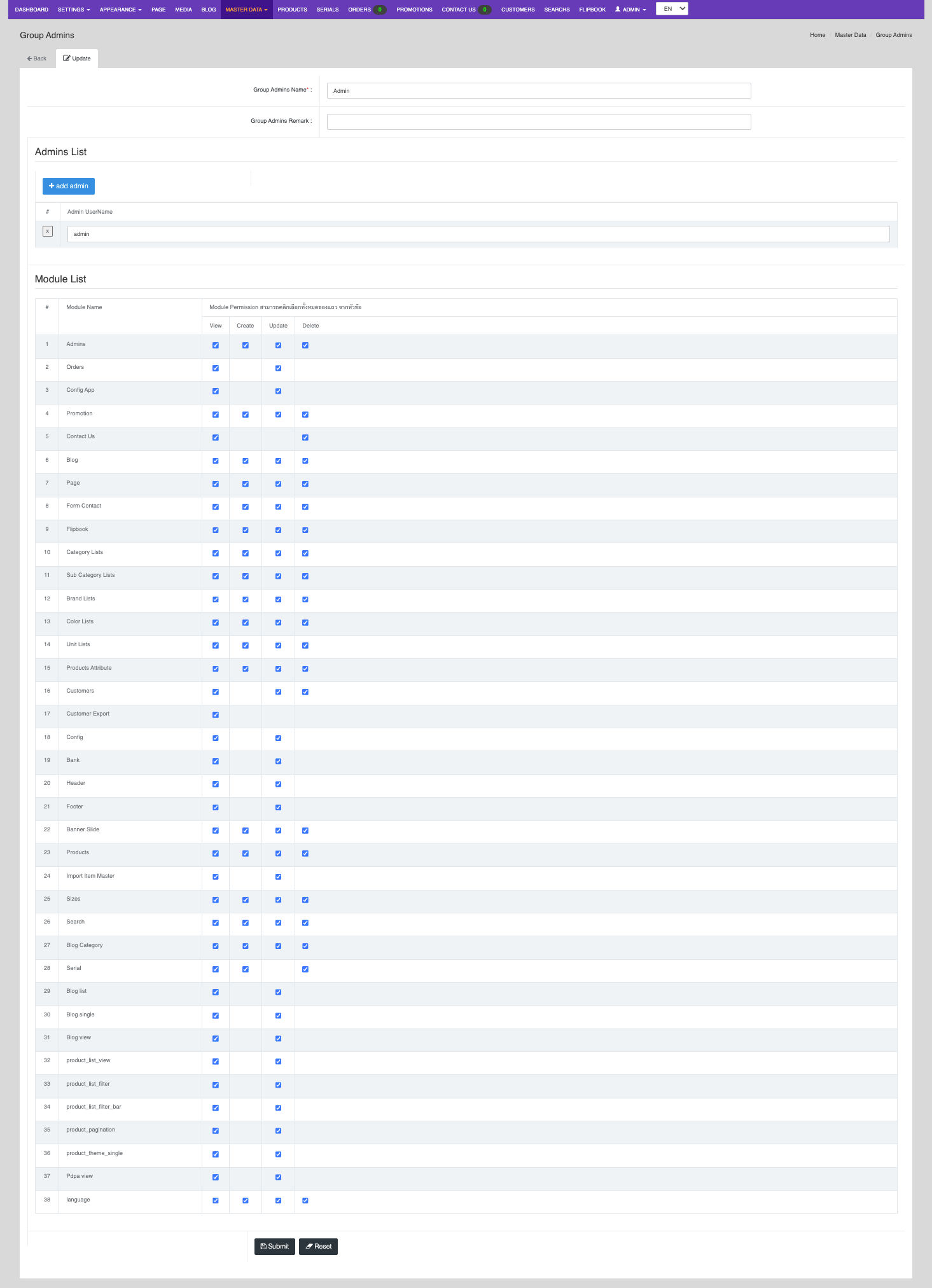
Task: Click the add admin button
Action: [x=69, y=186]
